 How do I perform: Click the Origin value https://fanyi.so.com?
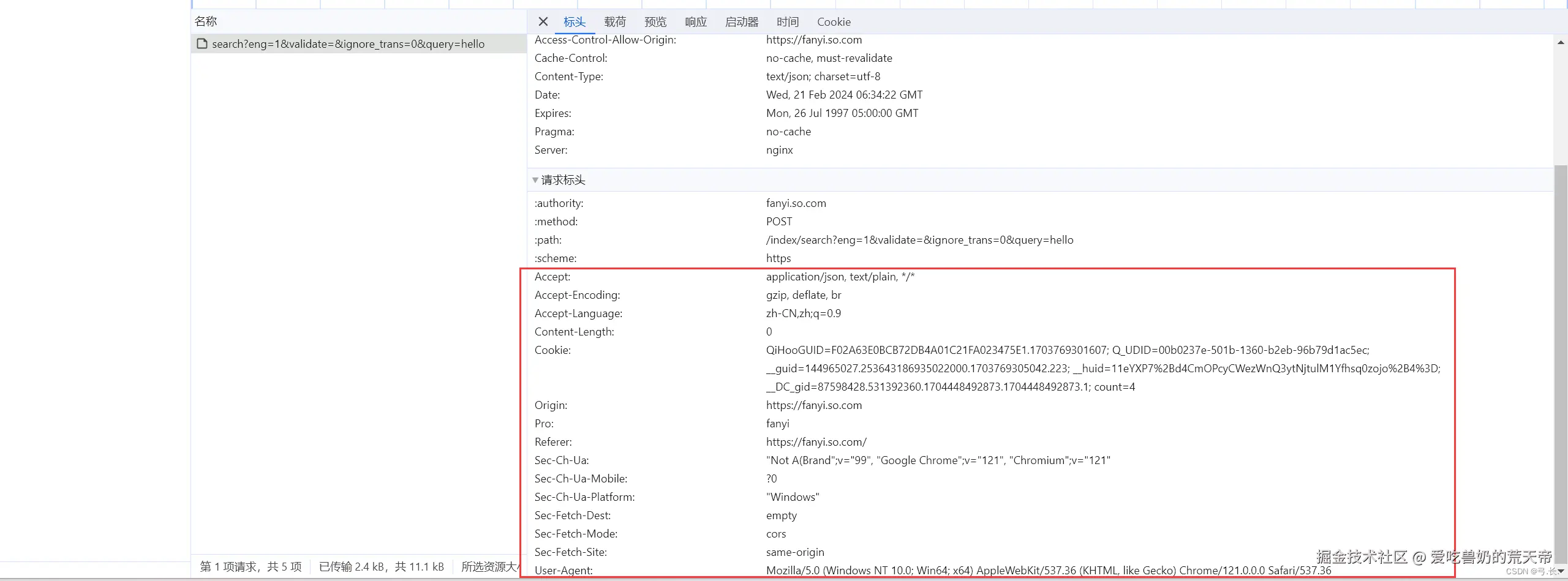813,405
